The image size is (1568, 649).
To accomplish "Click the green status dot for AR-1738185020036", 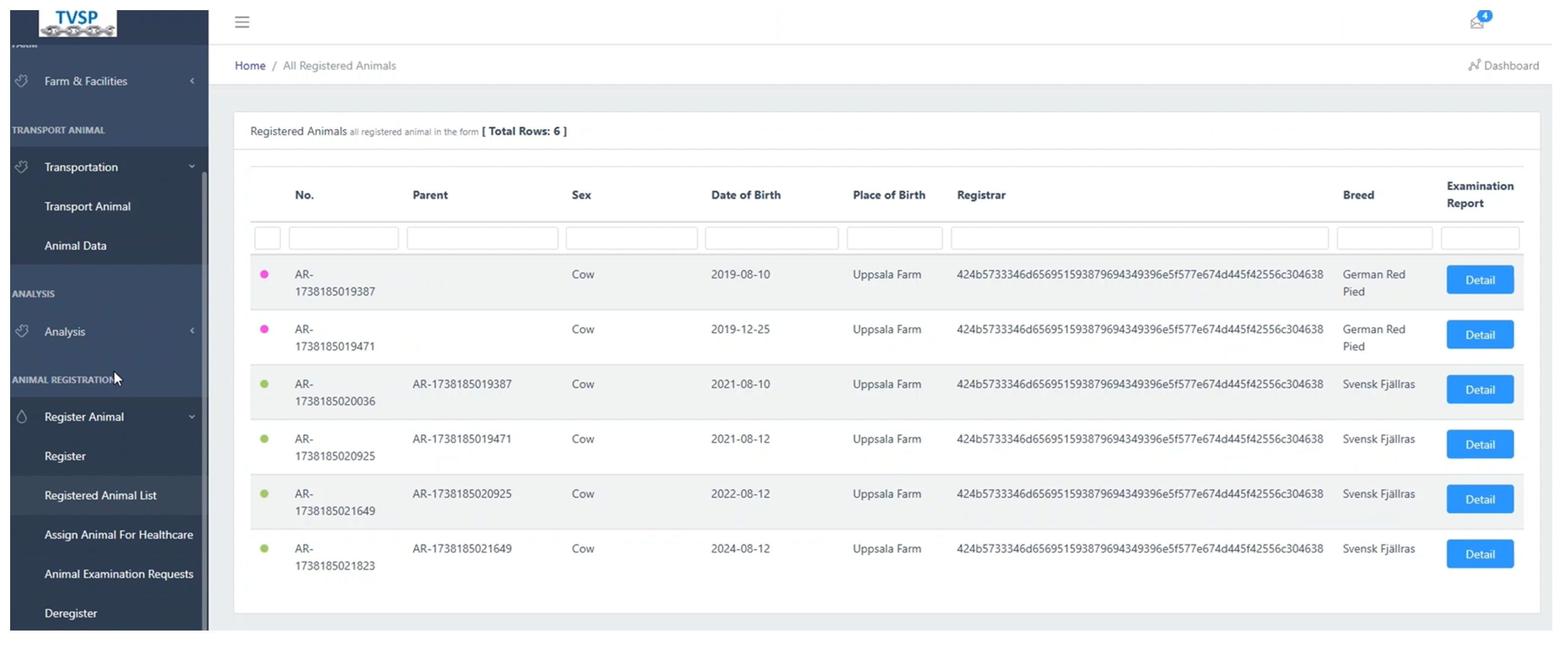I will coord(264,384).
